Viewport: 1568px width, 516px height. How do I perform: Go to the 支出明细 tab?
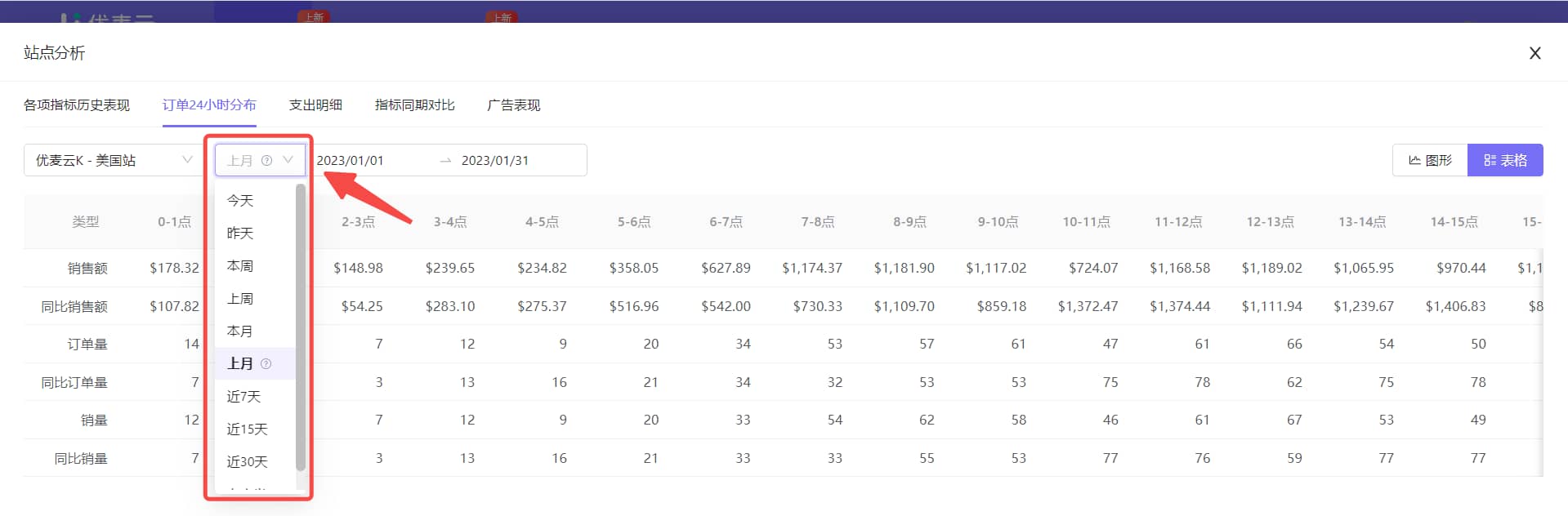[315, 105]
